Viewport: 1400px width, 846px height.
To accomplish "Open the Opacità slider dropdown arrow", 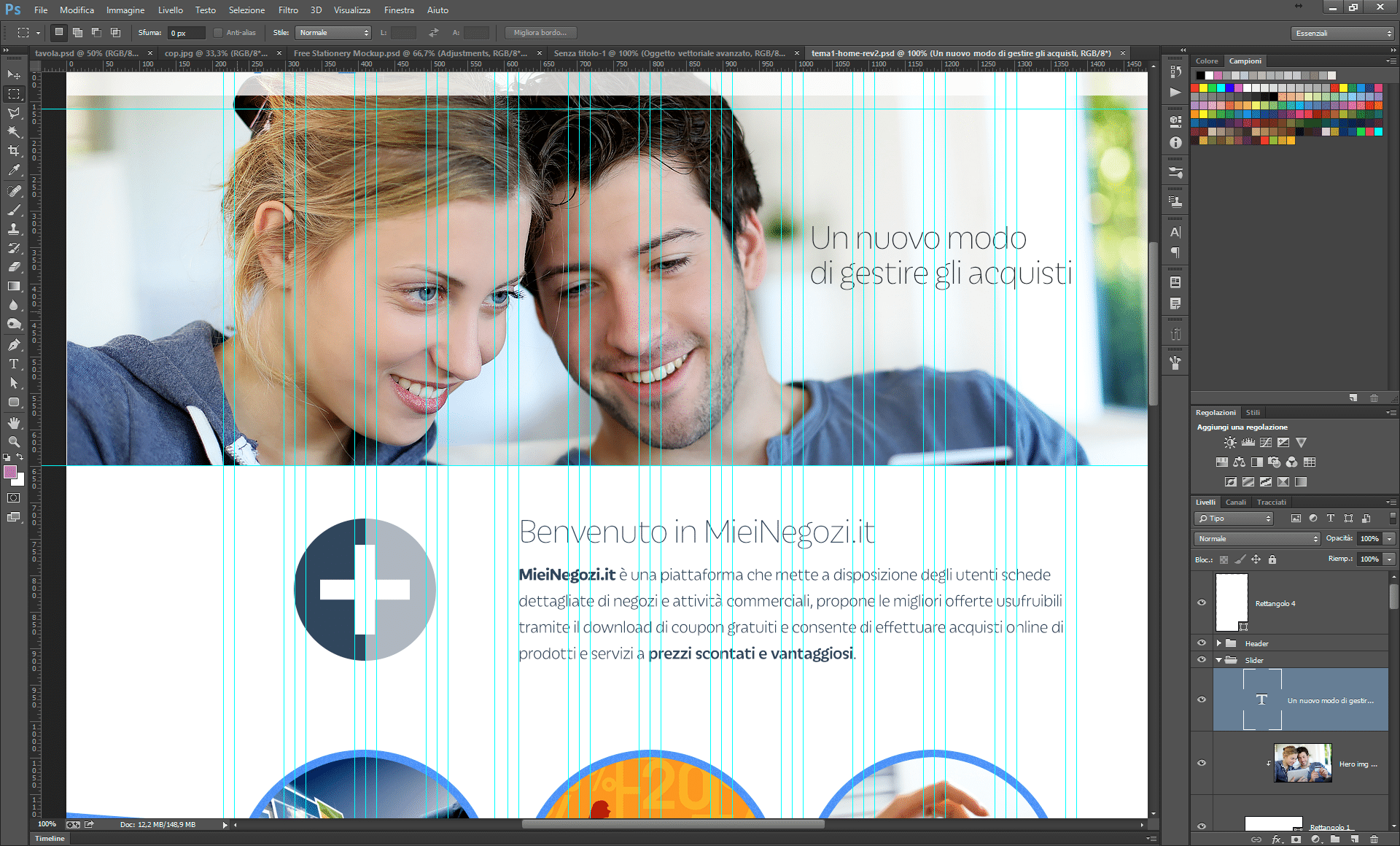I will (1390, 539).
